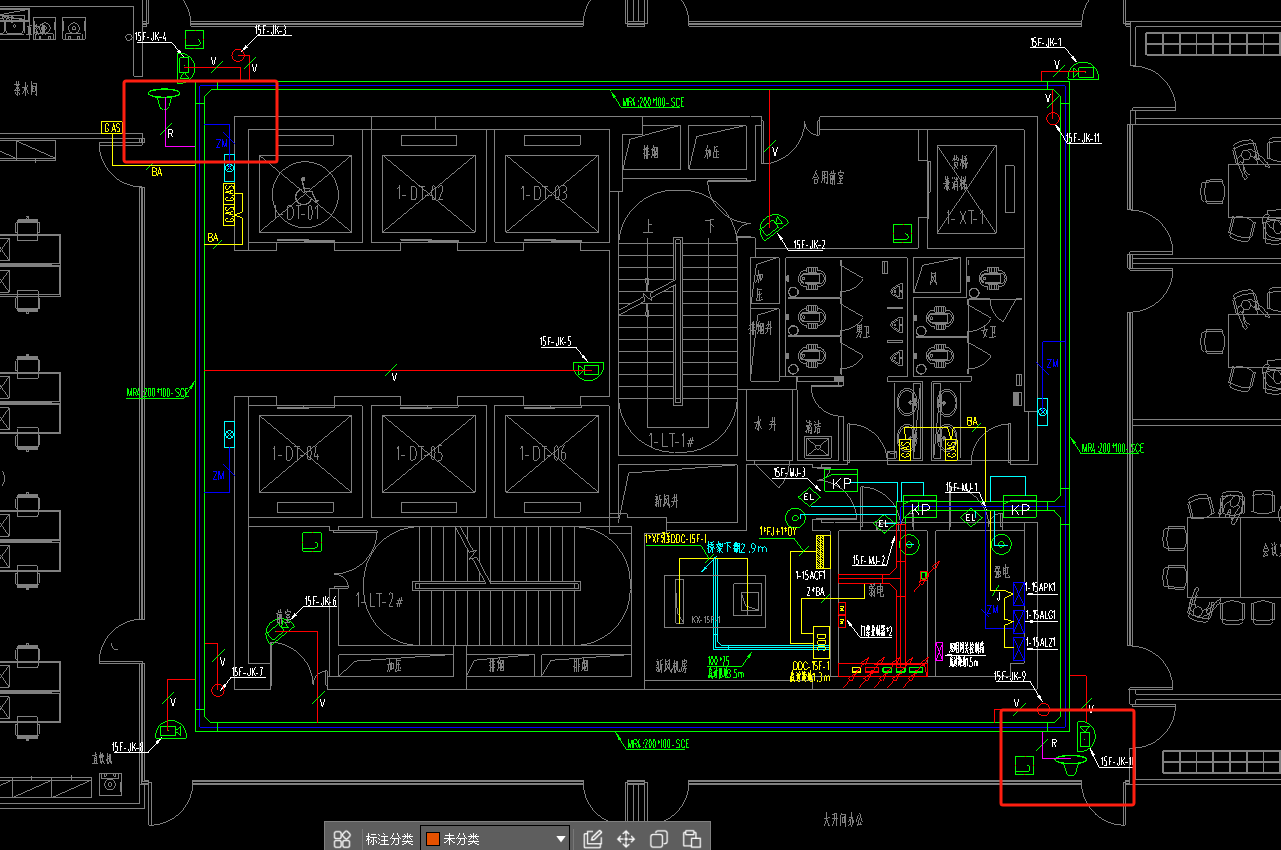Click the 15F-MJ-2 door access label
The height and width of the screenshot is (850, 1281).
point(870,561)
